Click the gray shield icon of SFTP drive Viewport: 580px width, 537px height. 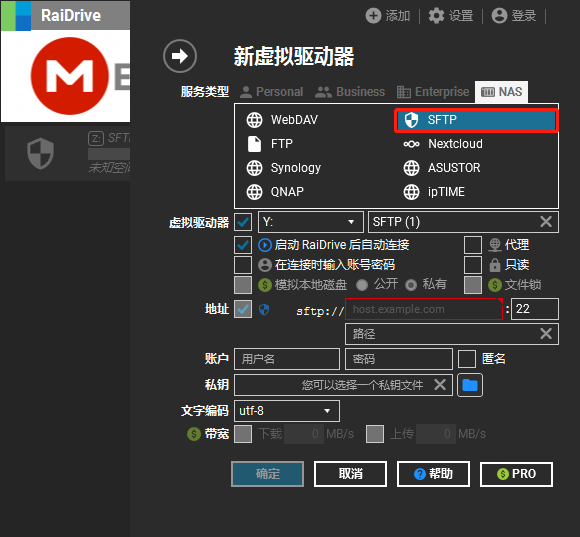(40, 153)
